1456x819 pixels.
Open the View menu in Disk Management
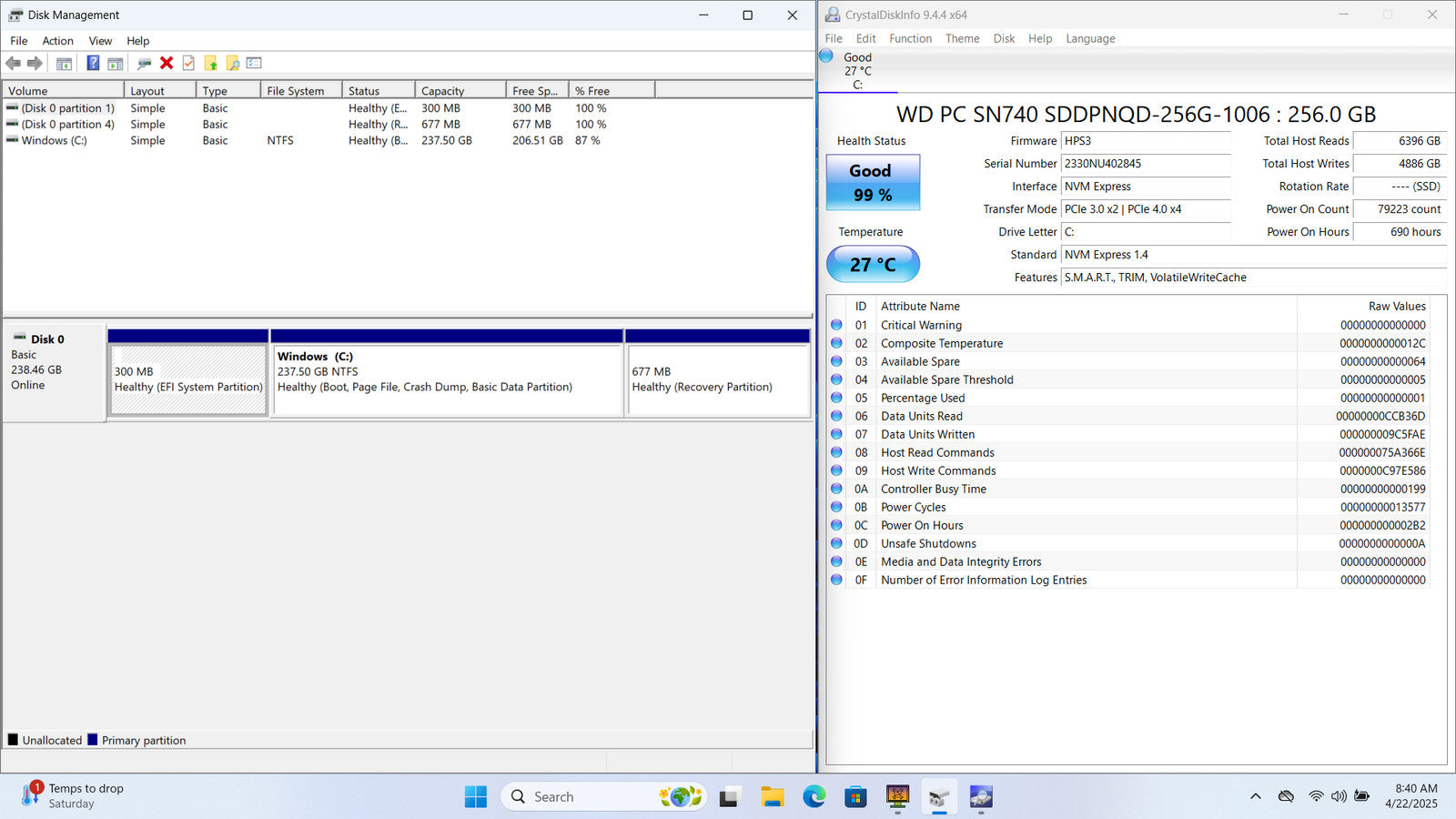coord(100,41)
